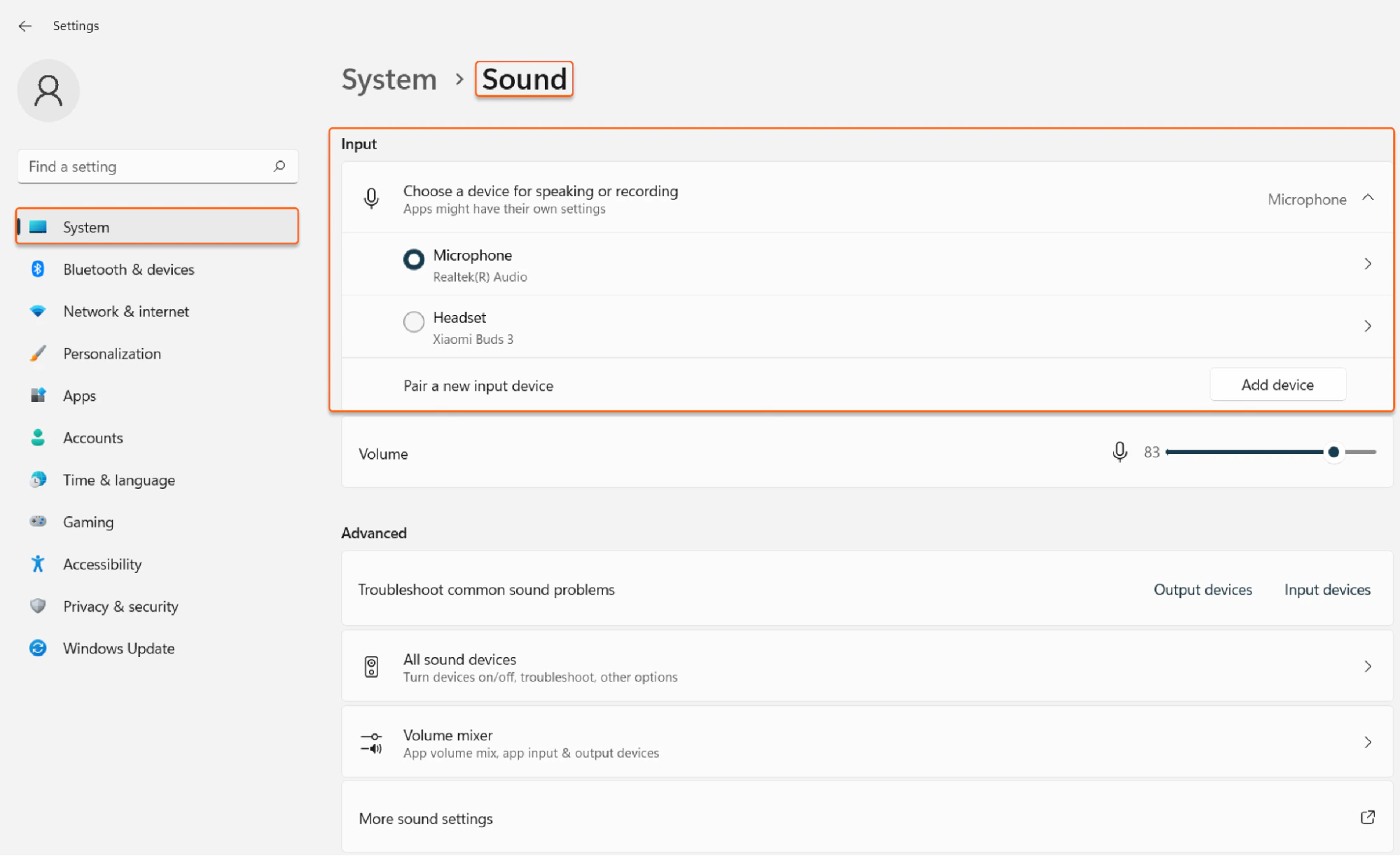Open Volume mixer chevron arrow
Image resolution: width=1400 pixels, height=856 pixels.
click(x=1367, y=742)
